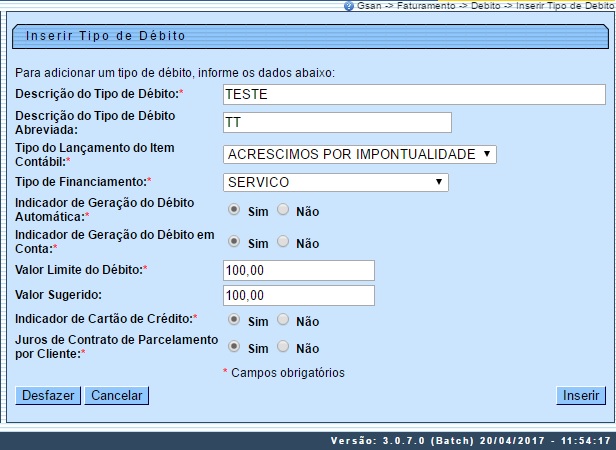This screenshot has width=616, height=450.
Task: Set Indicador de Cartão de Crédito to Não
Action: point(282,320)
